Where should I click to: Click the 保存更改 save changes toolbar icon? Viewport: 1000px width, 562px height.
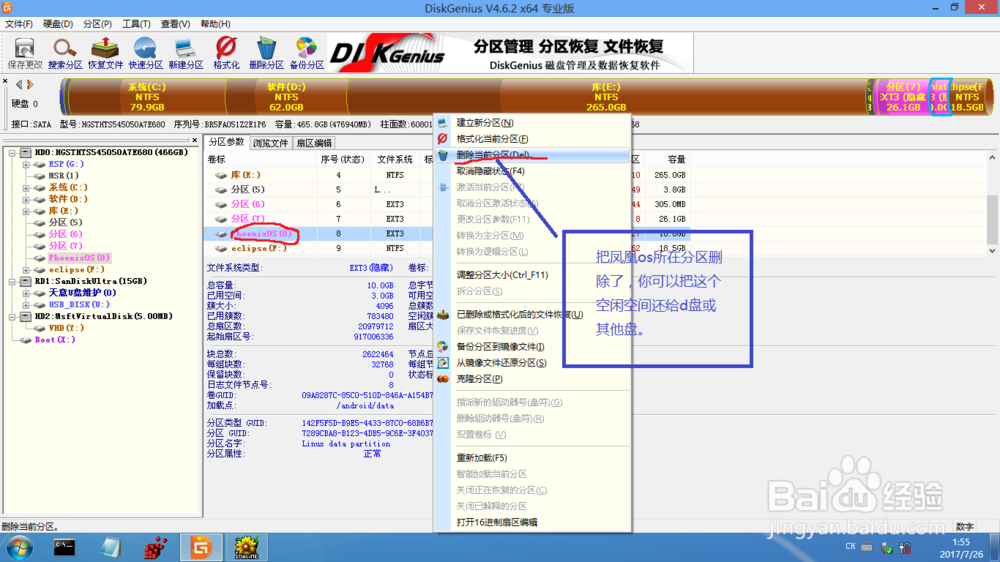(x=25, y=54)
